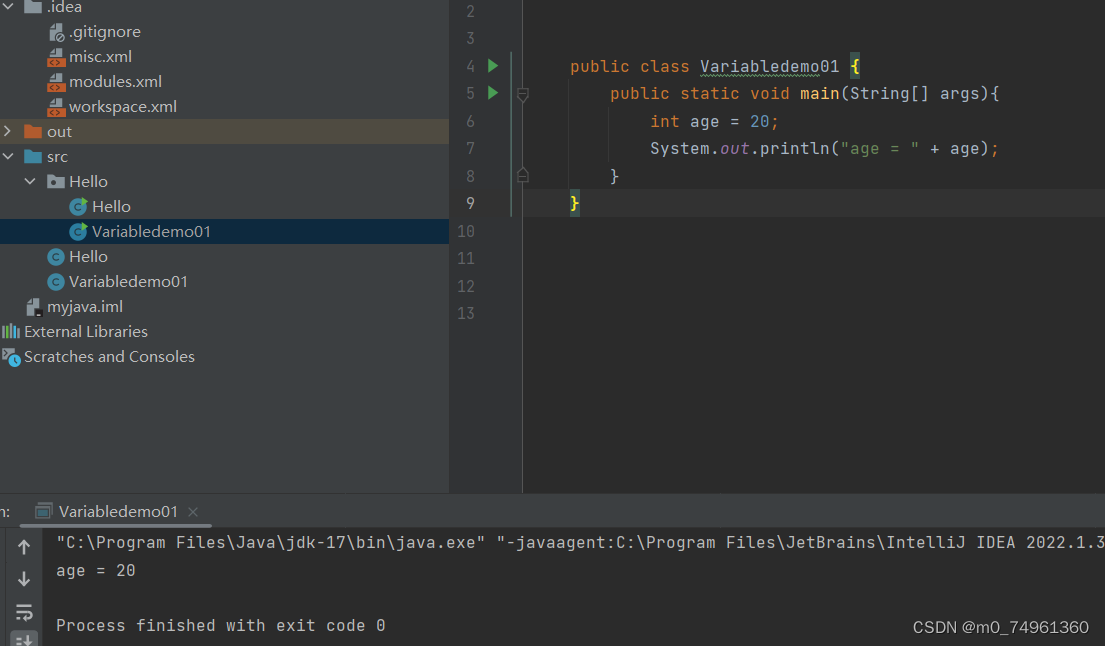The height and width of the screenshot is (646, 1105).
Task: Open Scratches and Consoles node
Action: point(109,356)
